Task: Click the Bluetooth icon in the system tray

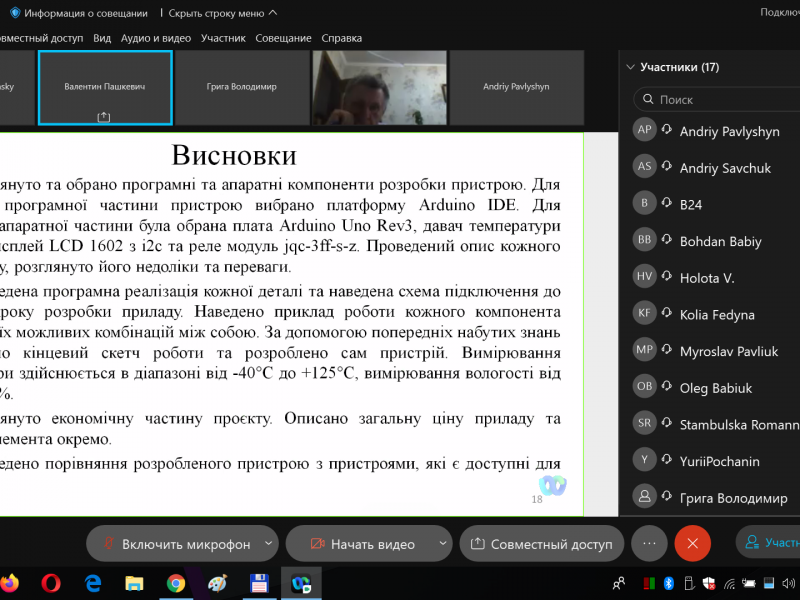Action: click(669, 582)
